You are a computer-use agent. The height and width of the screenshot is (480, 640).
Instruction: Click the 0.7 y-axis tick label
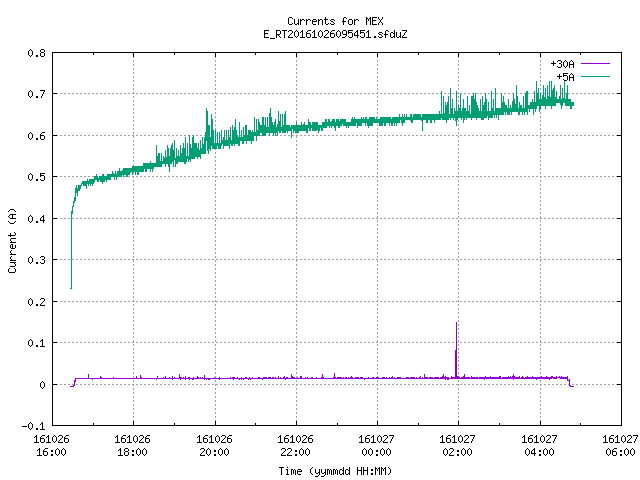37,94
